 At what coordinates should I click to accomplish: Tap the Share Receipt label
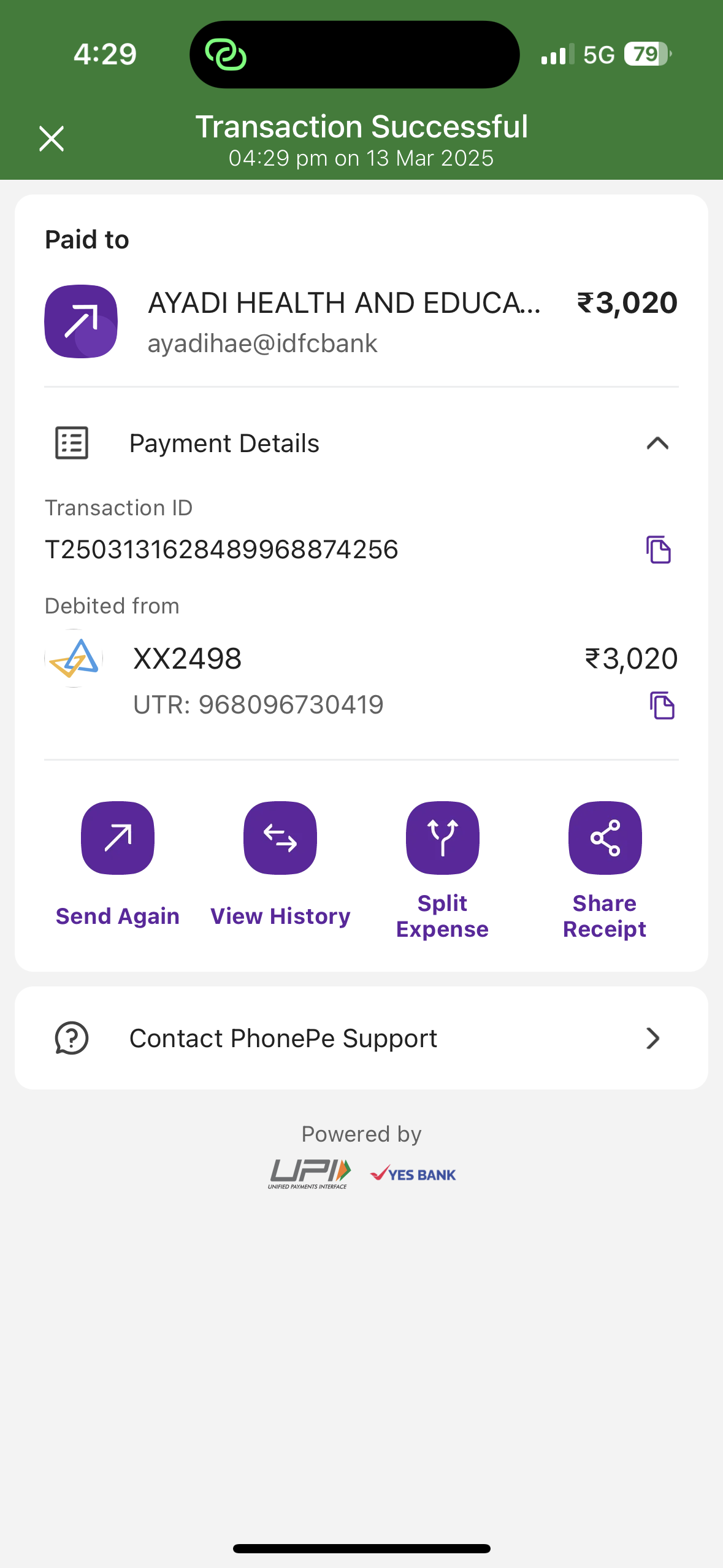605,916
